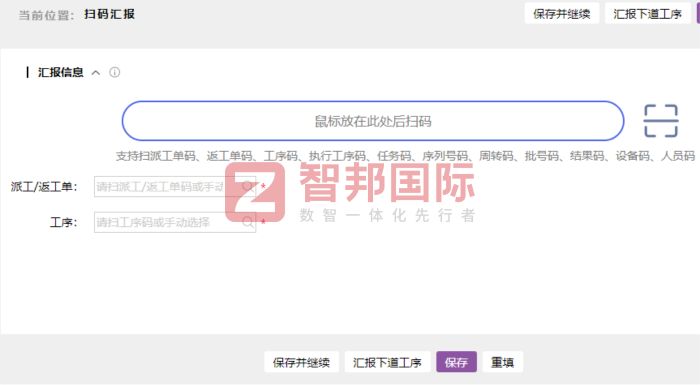Click bottom 保存并继续 button
This screenshot has height=385, width=700.
coord(301,362)
